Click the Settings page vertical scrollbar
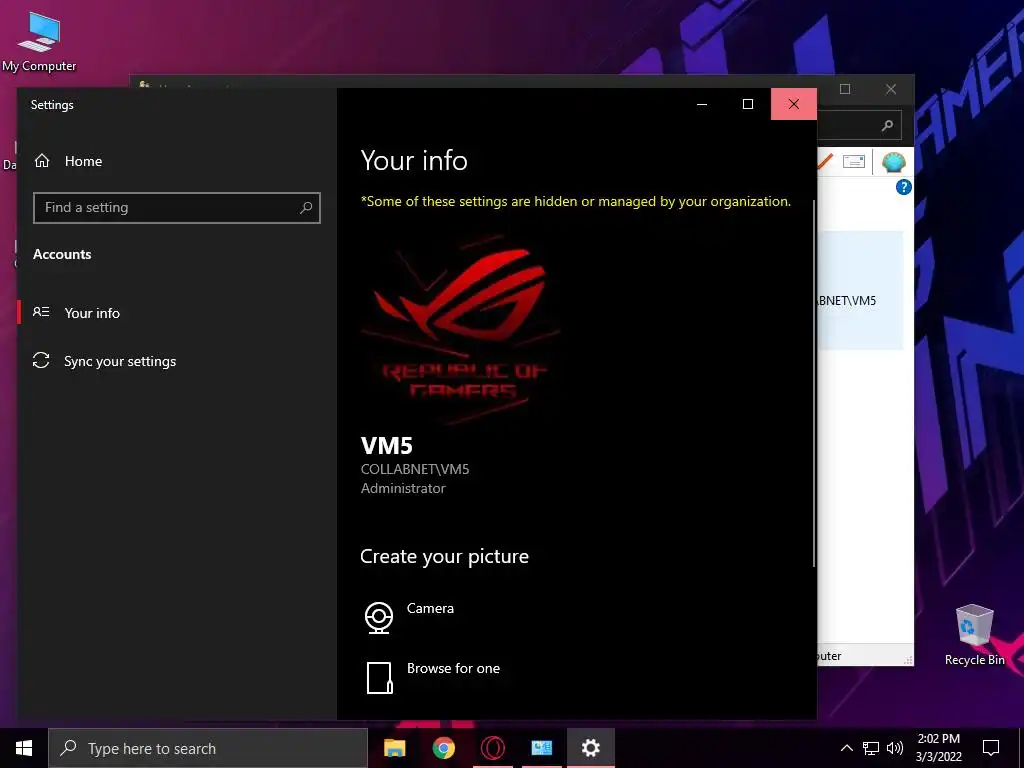Viewport: 1024px width, 768px height. tap(814, 383)
